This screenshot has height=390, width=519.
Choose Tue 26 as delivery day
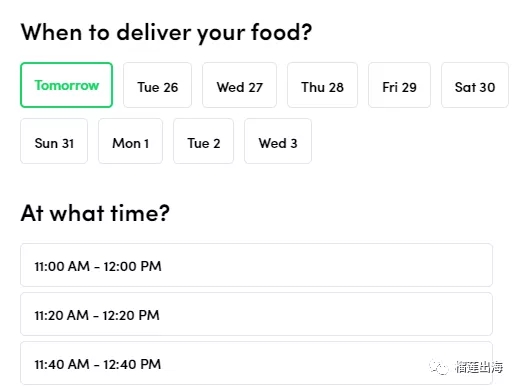(x=157, y=85)
